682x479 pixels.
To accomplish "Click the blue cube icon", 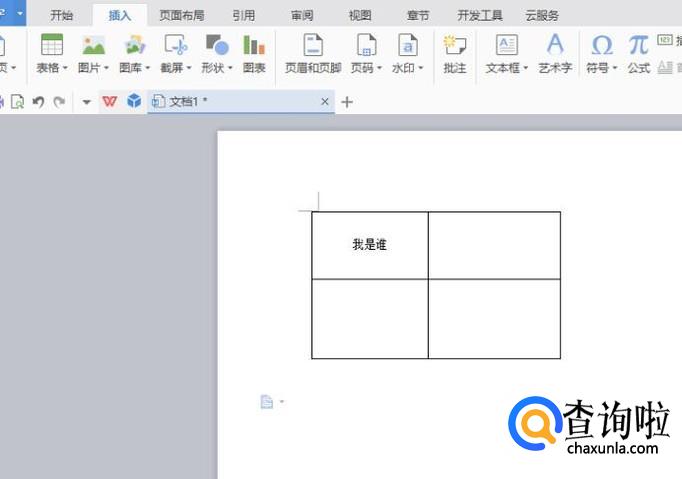I will [x=134, y=101].
